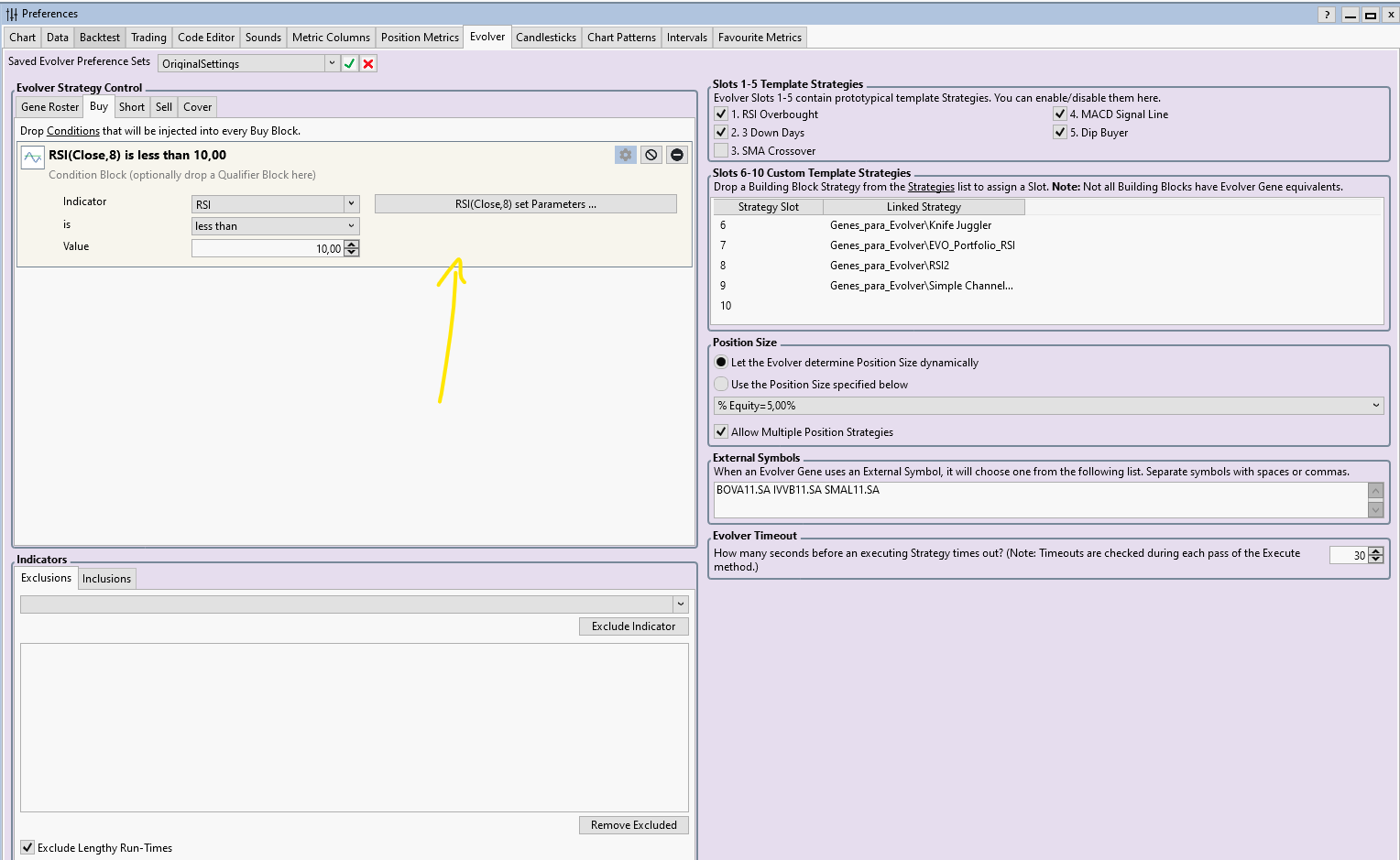The image size is (1400, 860).
Task: Click the red X delete preference set icon
Action: [x=368, y=63]
